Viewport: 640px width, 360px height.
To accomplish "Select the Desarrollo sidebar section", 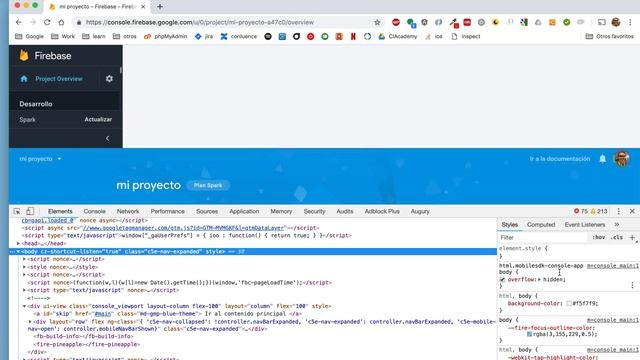I will tap(36, 104).
